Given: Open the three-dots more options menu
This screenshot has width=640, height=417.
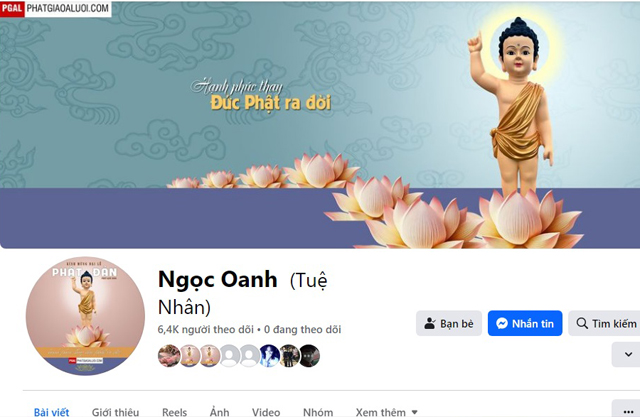Looking at the screenshot, I should point(629,411).
